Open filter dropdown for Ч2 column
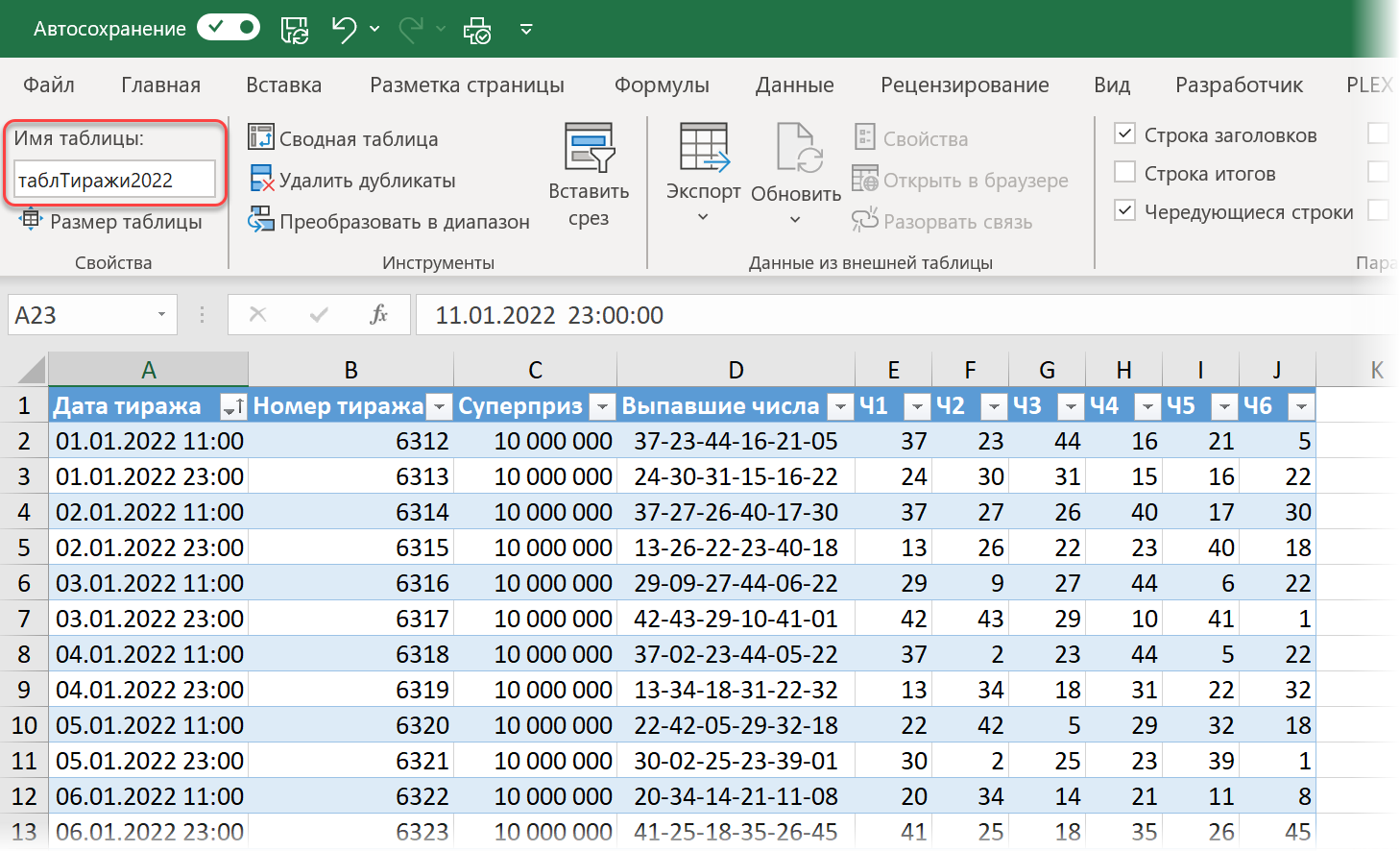This screenshot has height=852, width=1400. 994,407
